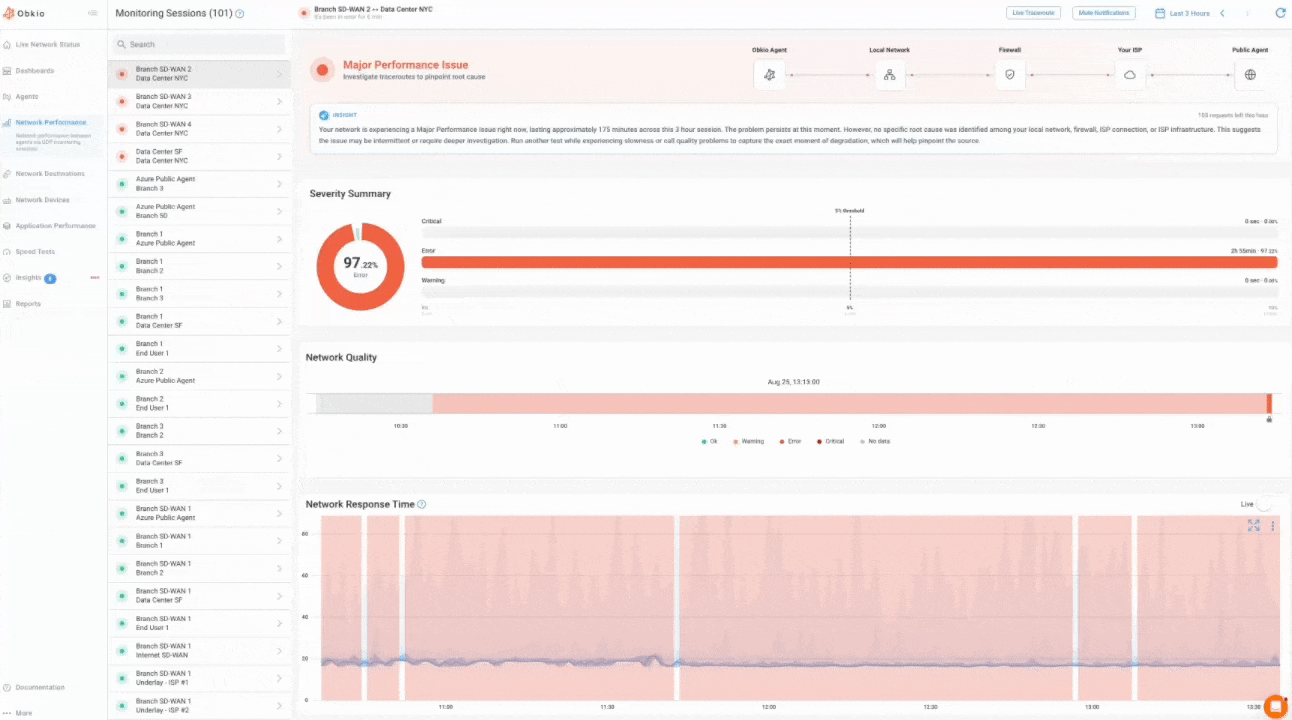Click the Error severity progress bar

(849, 262)
